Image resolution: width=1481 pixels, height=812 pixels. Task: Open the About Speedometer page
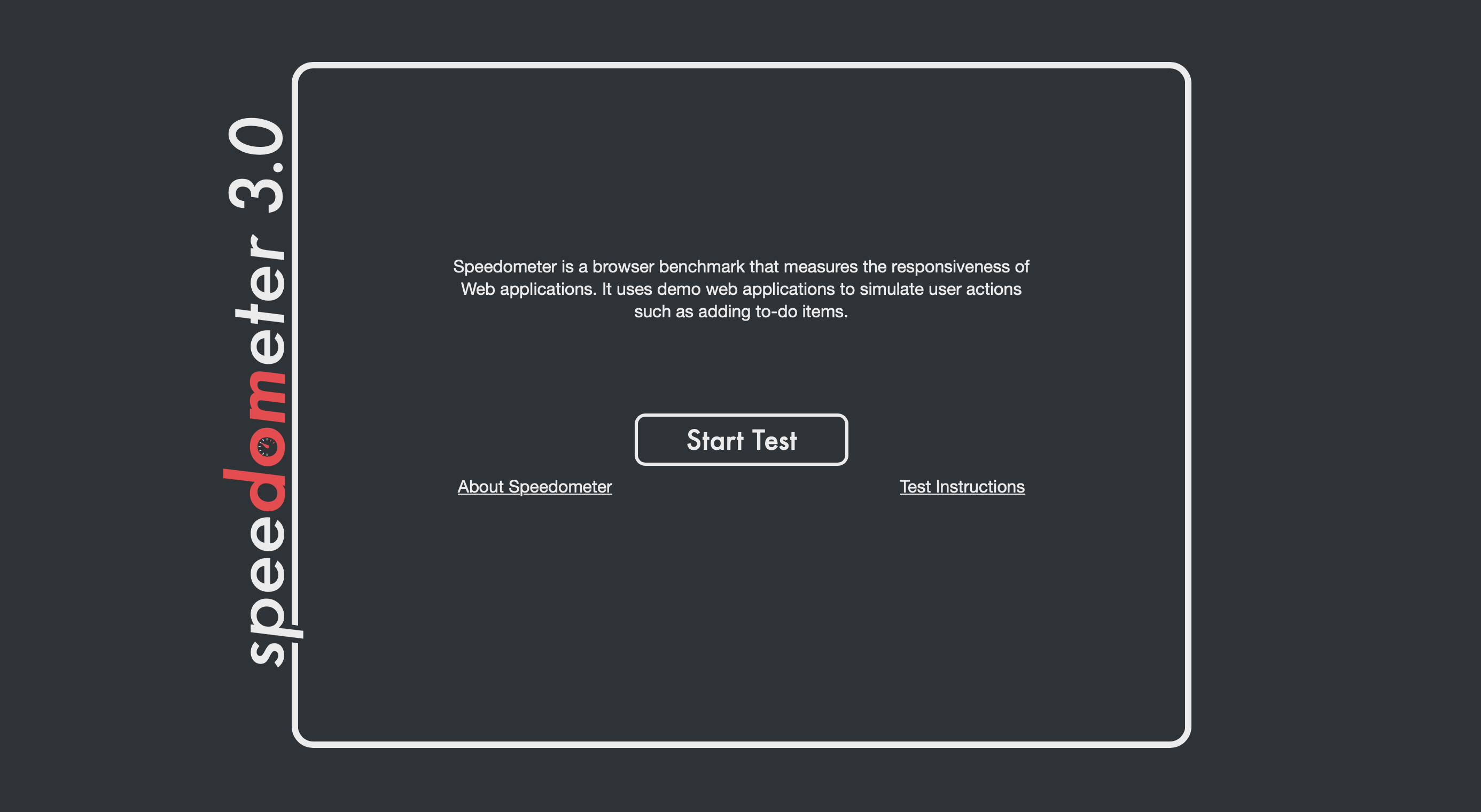click(x=534, y=487)
